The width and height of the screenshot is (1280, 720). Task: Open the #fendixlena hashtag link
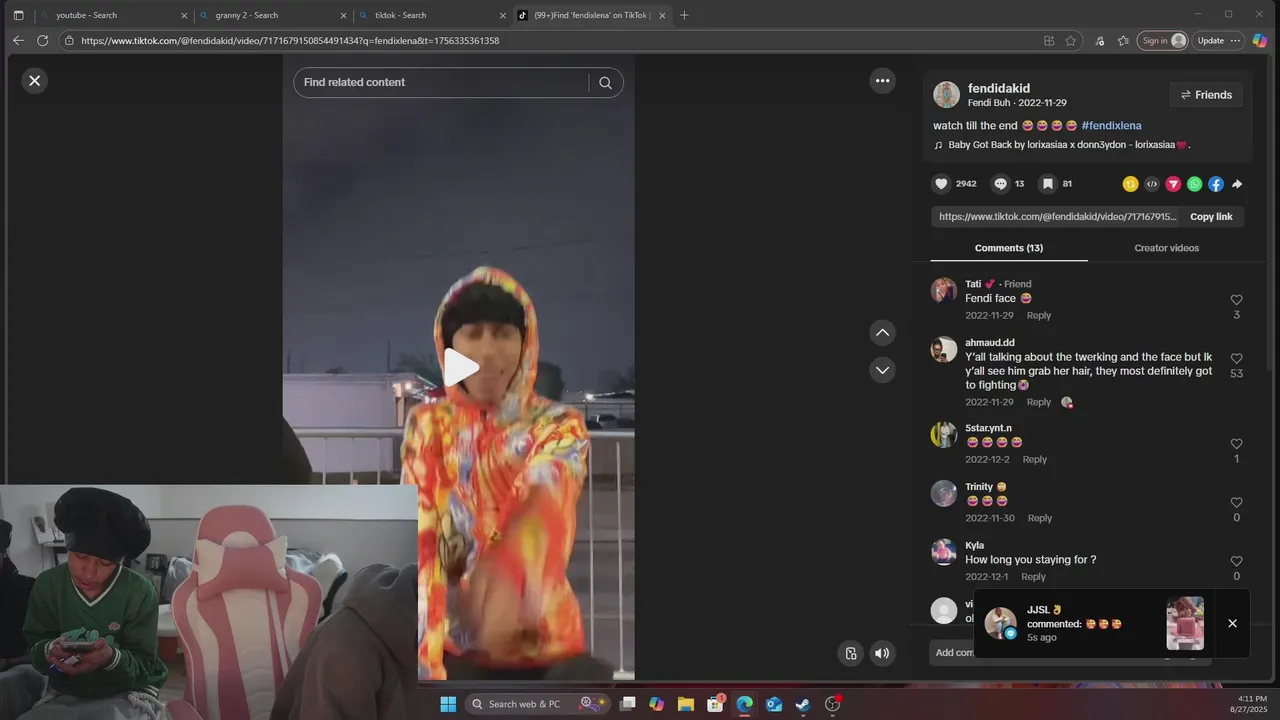[1111, 126]
